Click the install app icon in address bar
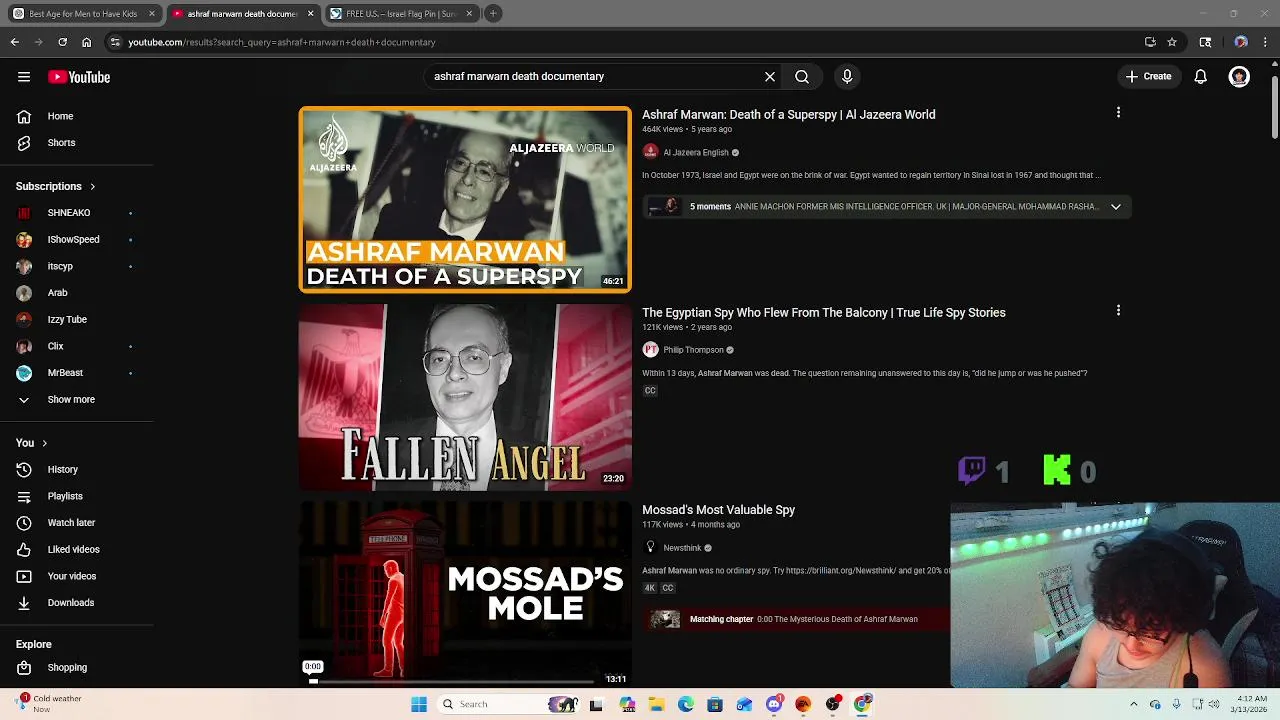Viewport: 1280px width, 720px height. [x=1150, y=42]
